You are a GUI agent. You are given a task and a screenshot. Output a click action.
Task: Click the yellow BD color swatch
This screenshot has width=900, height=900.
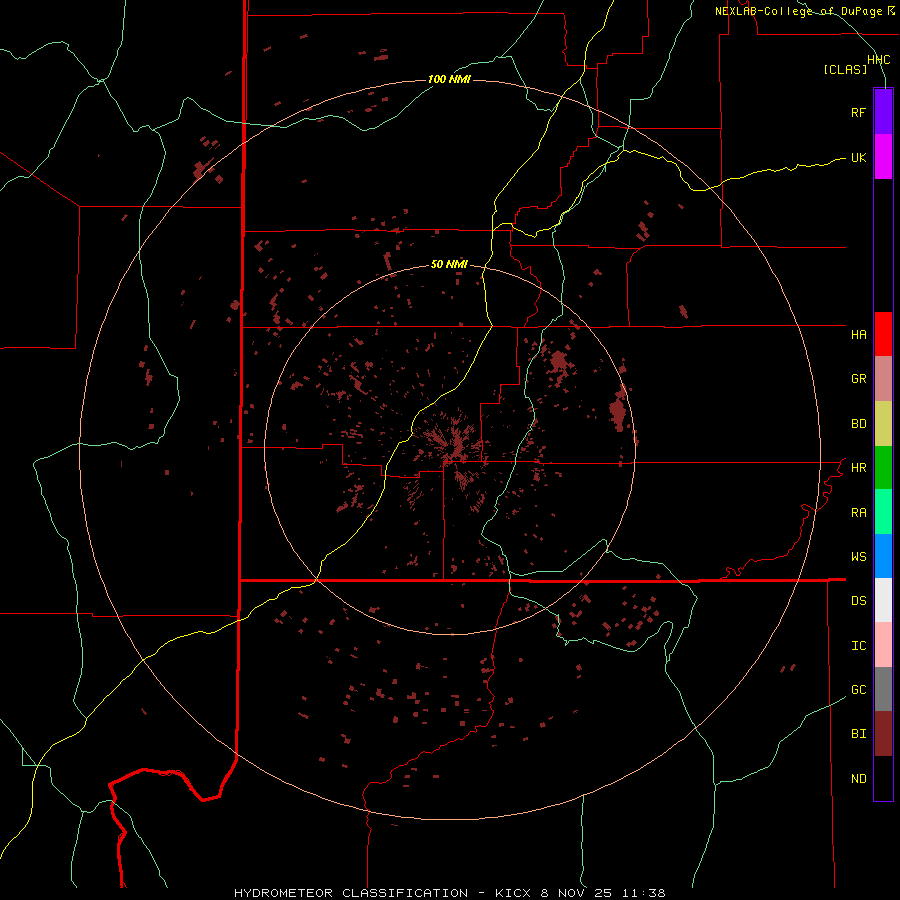(883, 424)
